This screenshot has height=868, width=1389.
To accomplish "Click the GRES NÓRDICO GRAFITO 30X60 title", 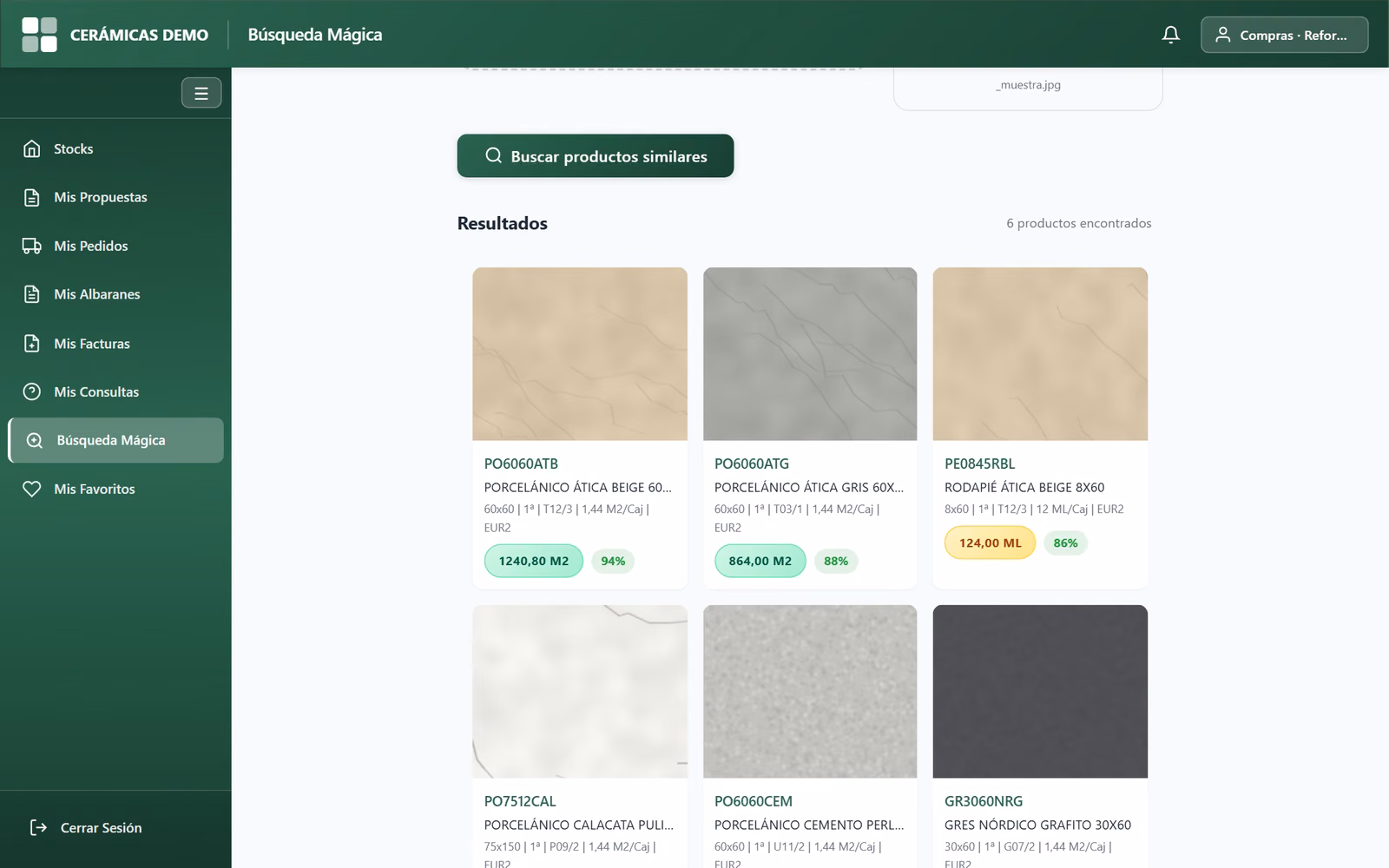I will [1037, 825].
